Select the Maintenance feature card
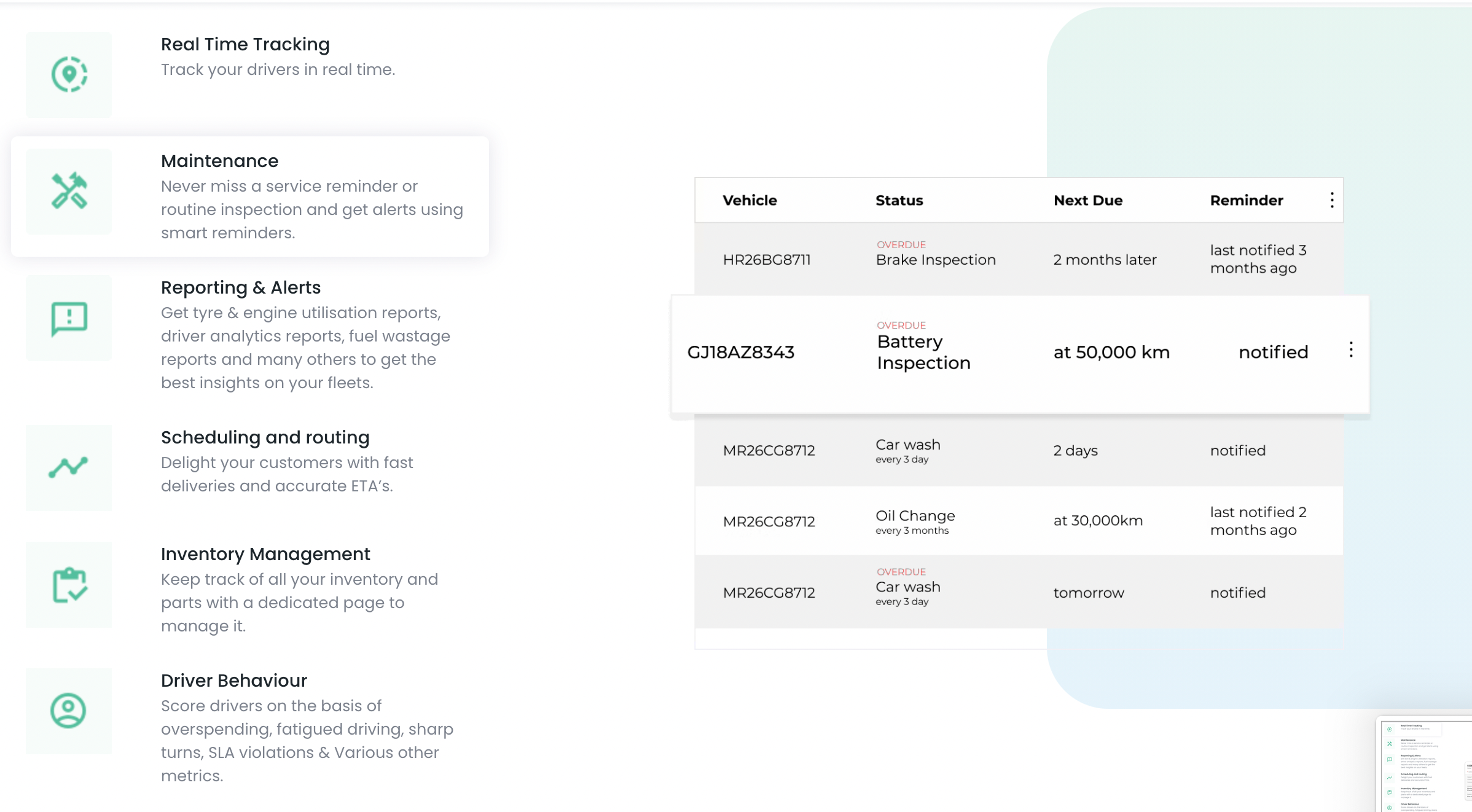Viewport: 1472px width, 812px height. 250,197
